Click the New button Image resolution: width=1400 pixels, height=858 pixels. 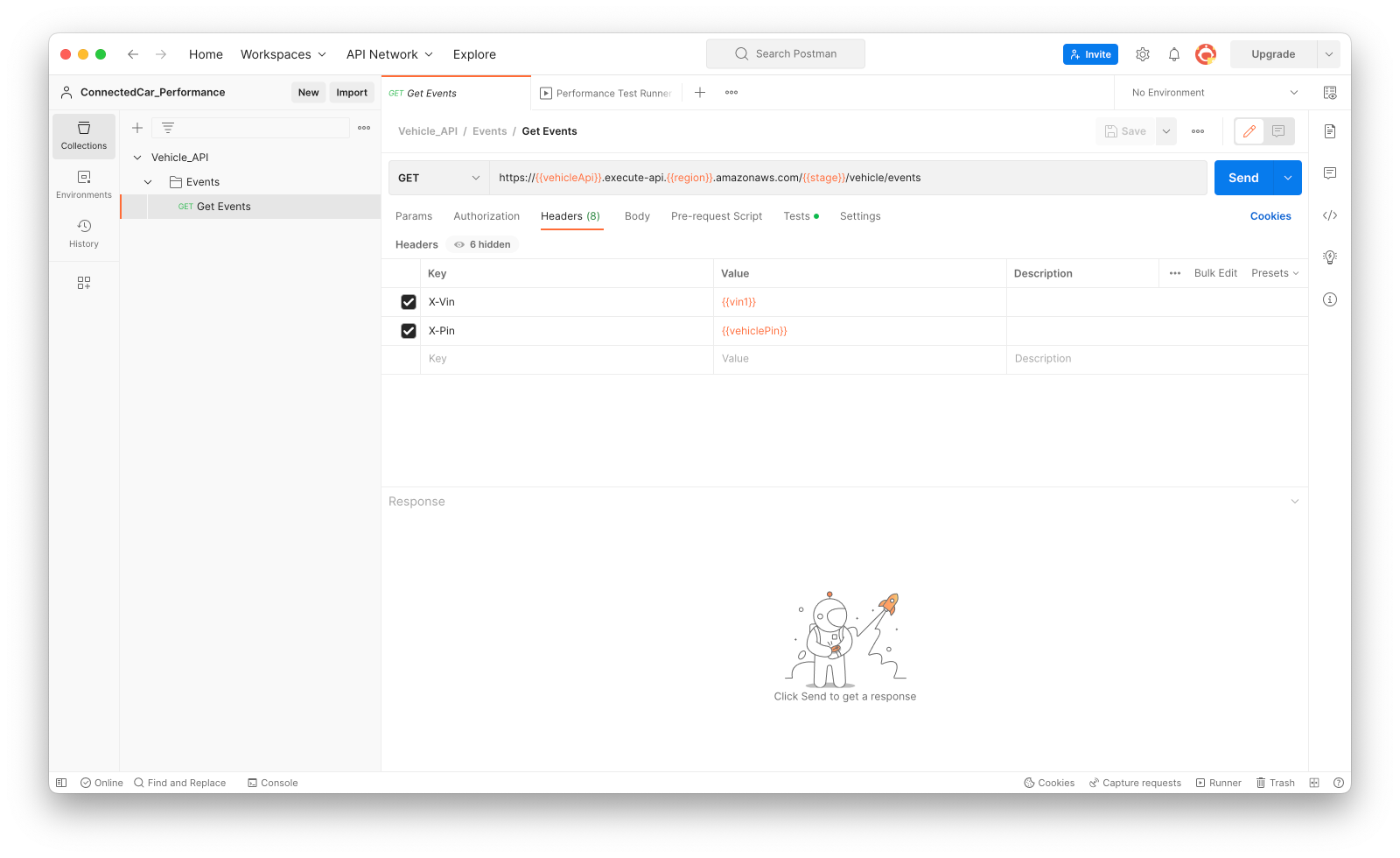point(308,93)
